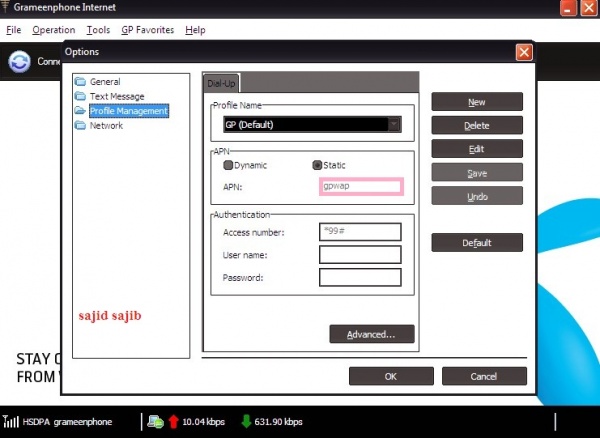
Task: Click the Cancel button
Action: (484, 376)
